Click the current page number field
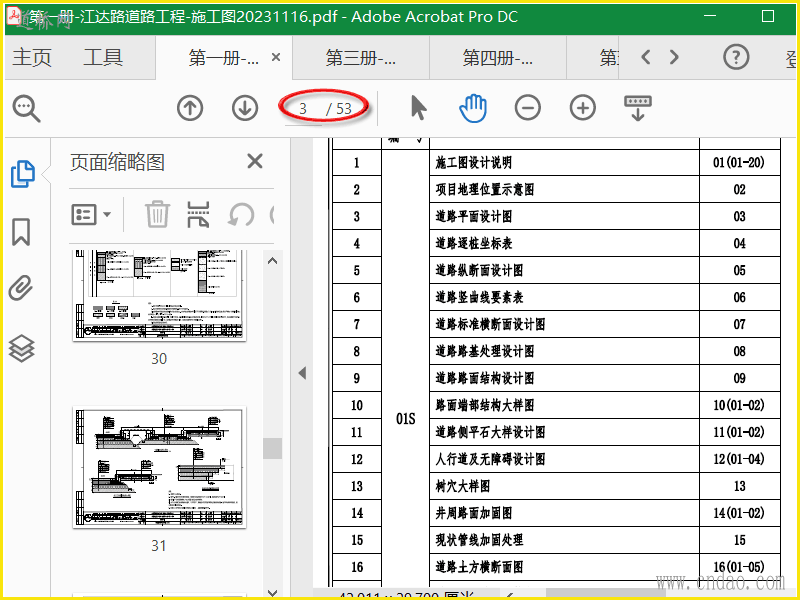The width and height of the screenshot is (800, 600). pos(303,109)
